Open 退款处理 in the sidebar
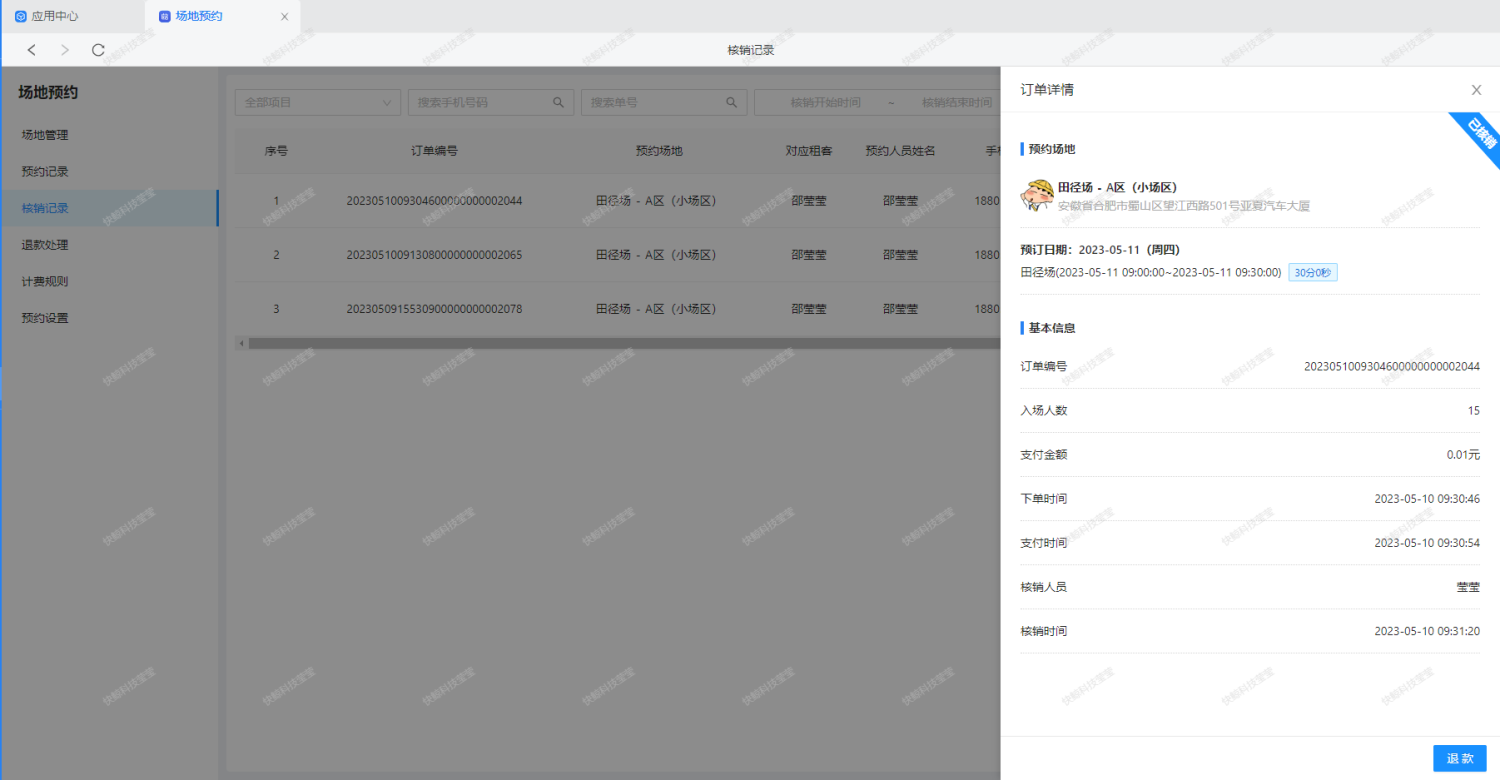Image resolution: width=1500 pixels, height=780 pixels. click(110, 245)
